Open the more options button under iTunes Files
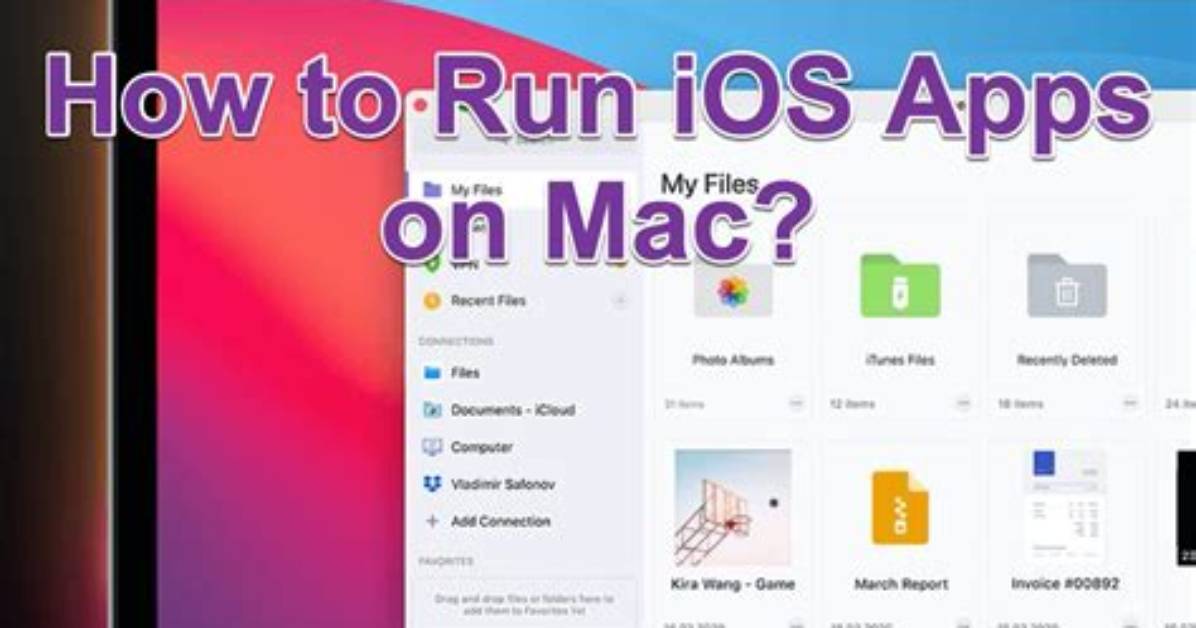The width and height of the screenshot is (1196, 628). 963,403
